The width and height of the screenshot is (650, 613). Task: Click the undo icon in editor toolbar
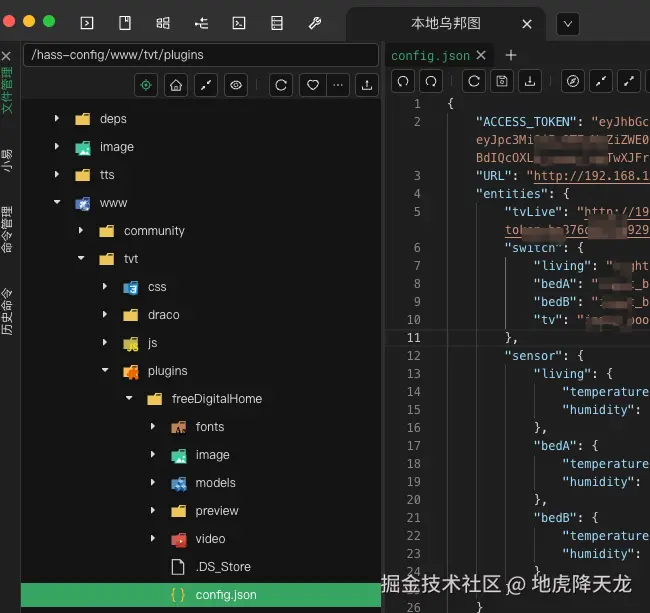(403, 81)
